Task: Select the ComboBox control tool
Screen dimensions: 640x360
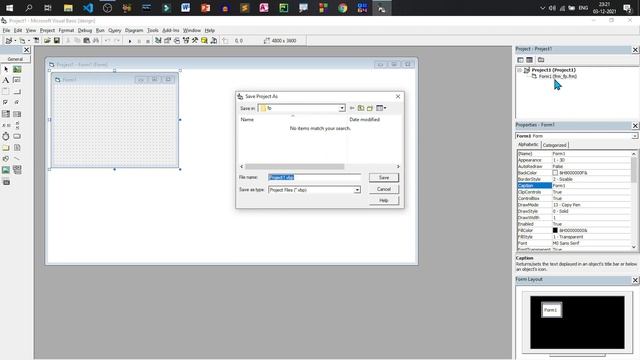Action: [x=6, y=114]
